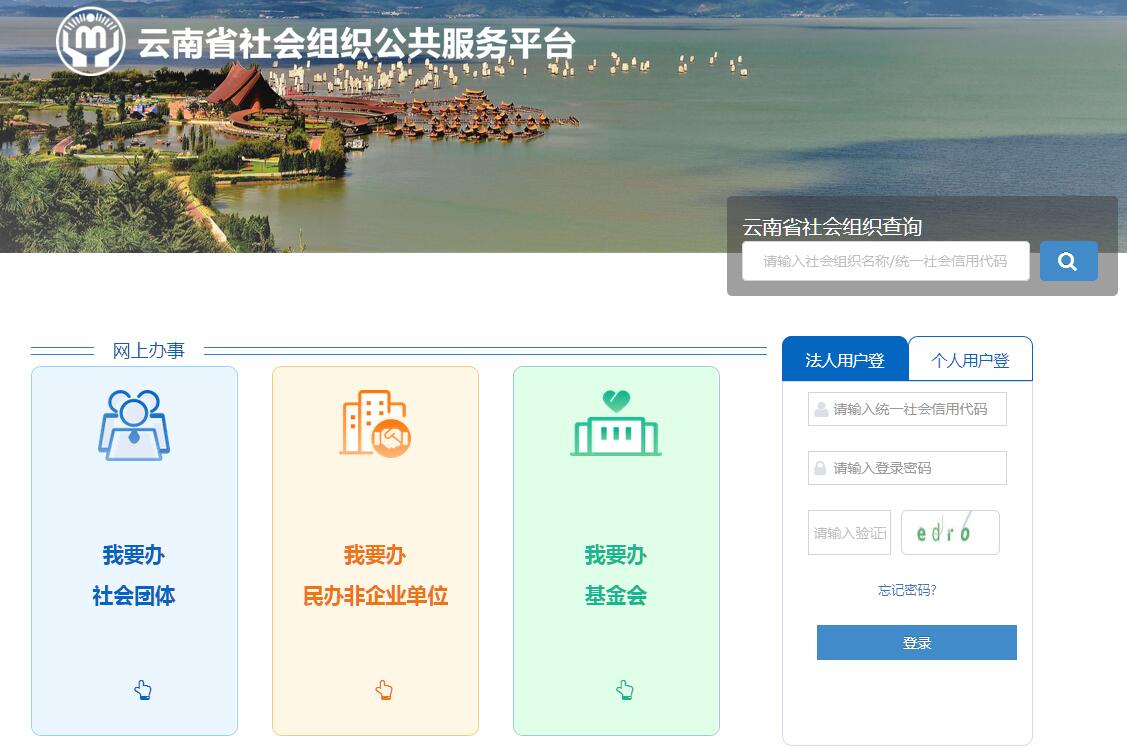Focus the organization name search field
This screenshot has height=749, width=1127.
(x=886, y=261)
